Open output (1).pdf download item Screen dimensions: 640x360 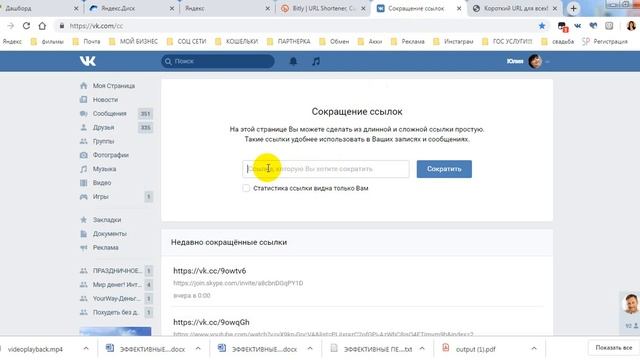(x=469, y=349)
